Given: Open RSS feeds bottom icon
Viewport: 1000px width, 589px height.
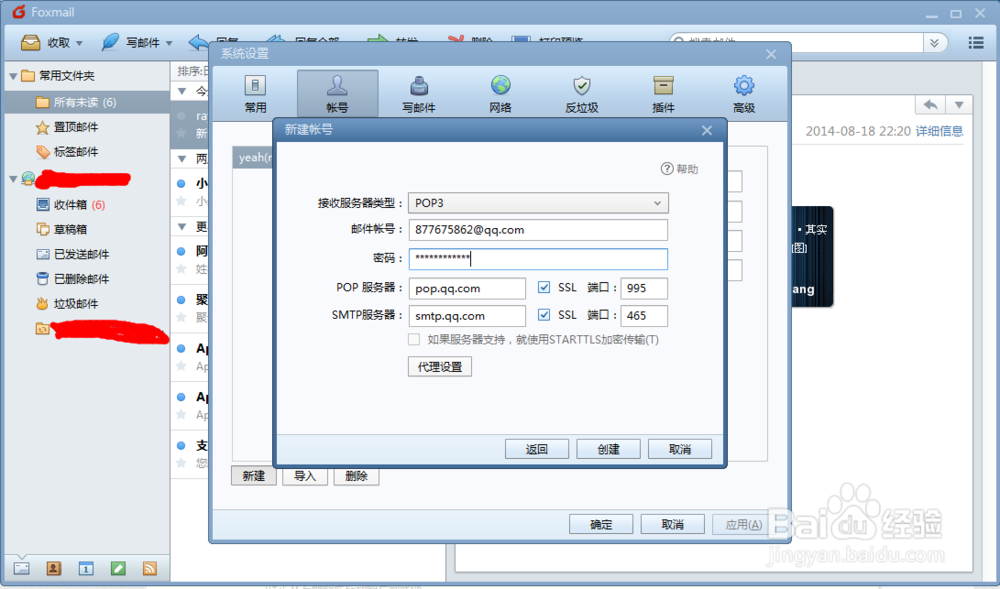Looking at the screenshot, I should (150, 568).
